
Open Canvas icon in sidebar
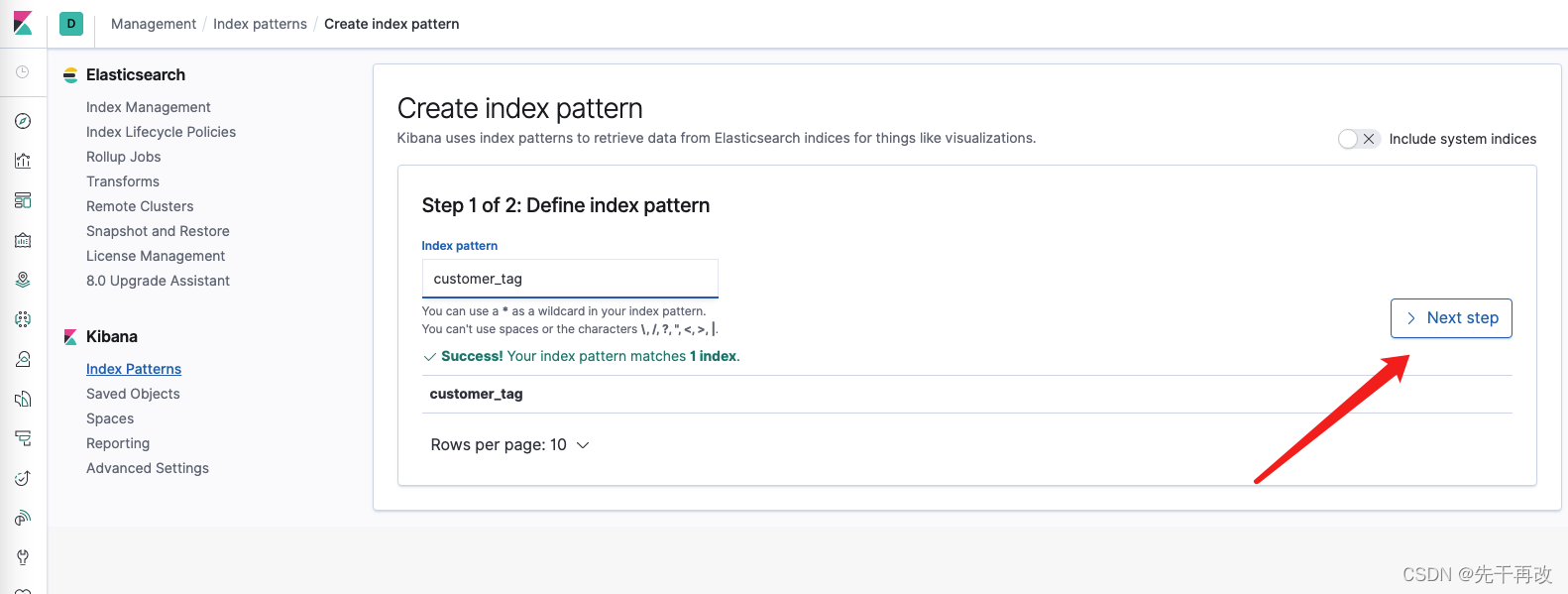[23, 240]
